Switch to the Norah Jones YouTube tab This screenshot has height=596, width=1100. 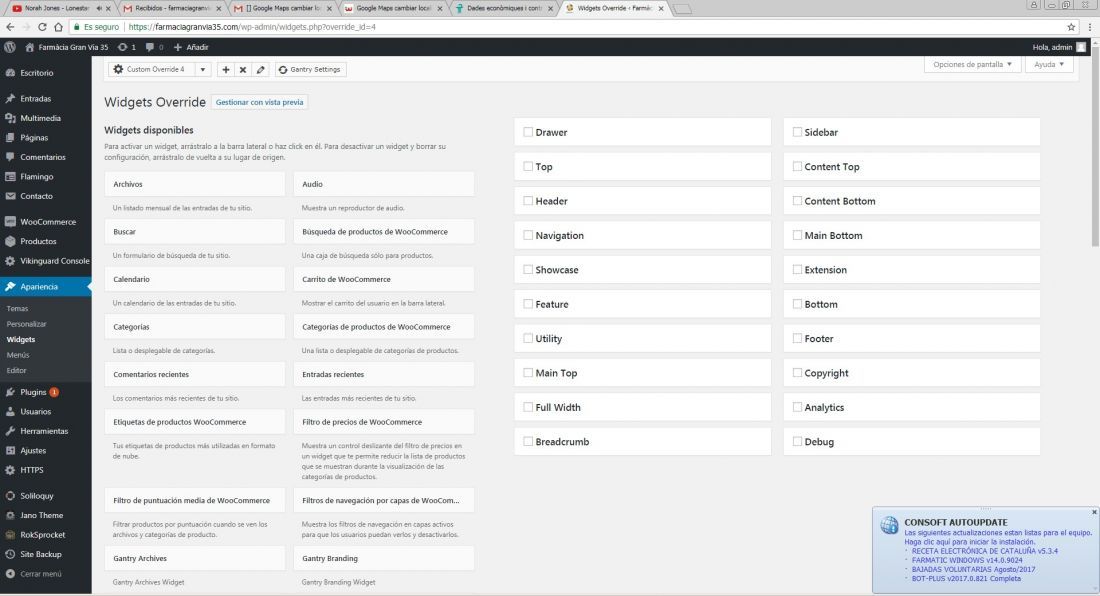60,8
